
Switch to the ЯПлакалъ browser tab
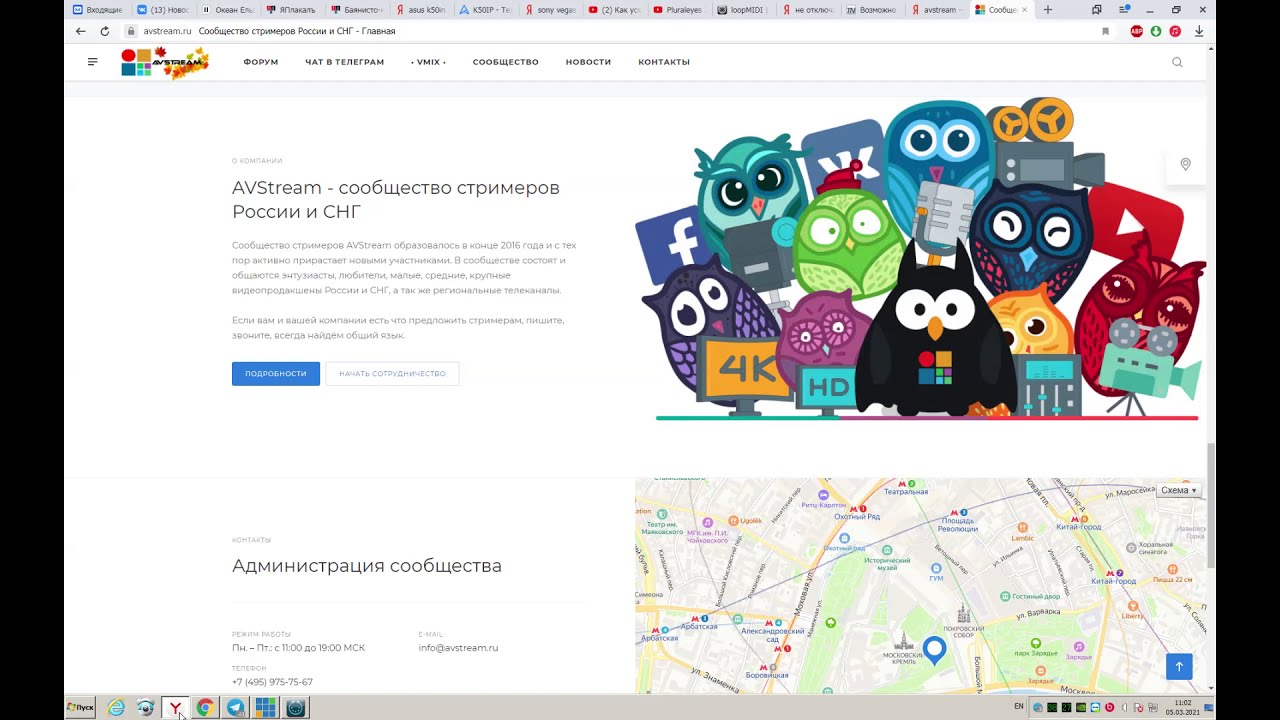(x=292, y=10)
